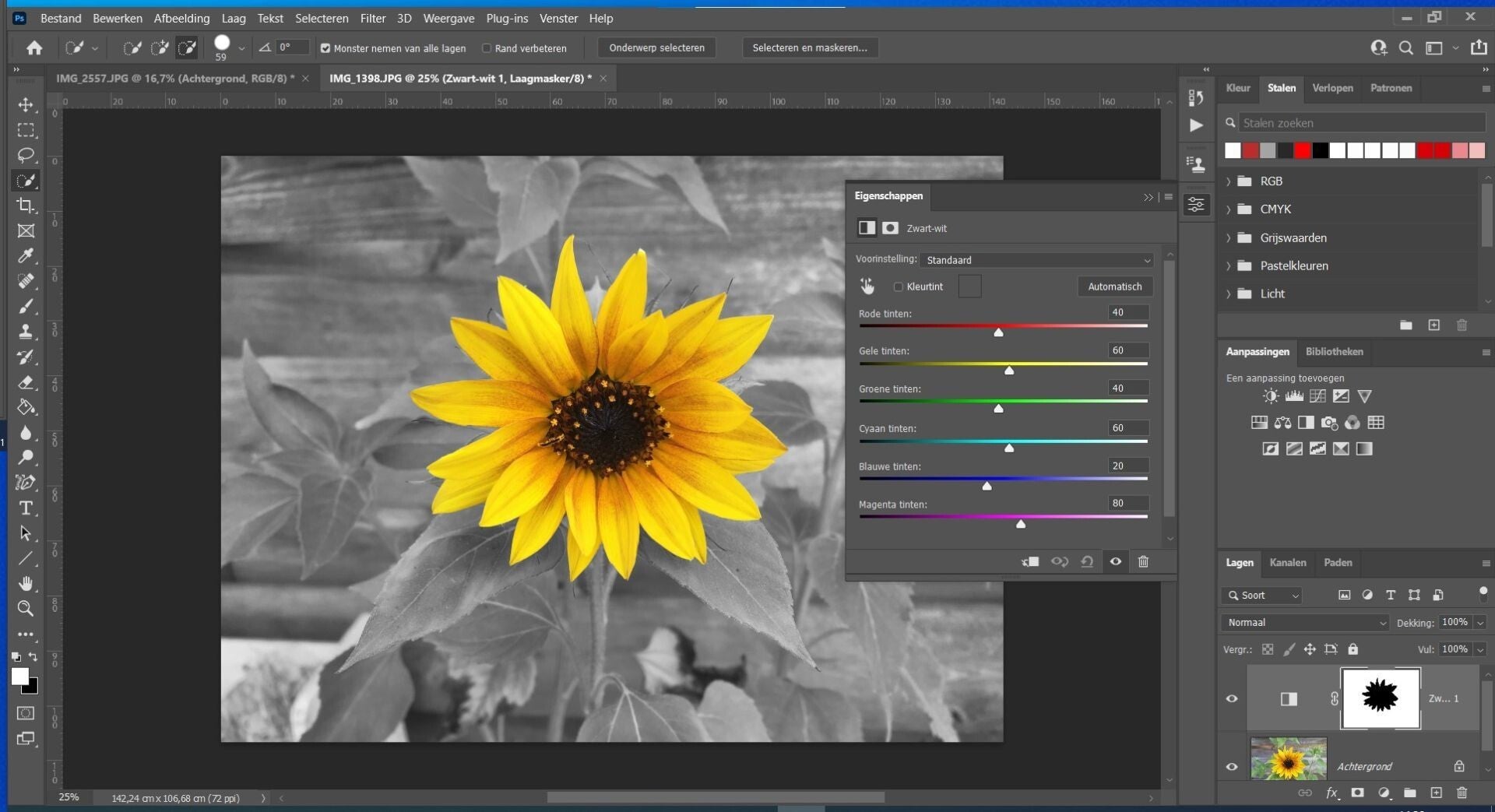This screenshot has width=1495, height=812.
Task: Open the Filter menu
Action: [x=372, y=18]
